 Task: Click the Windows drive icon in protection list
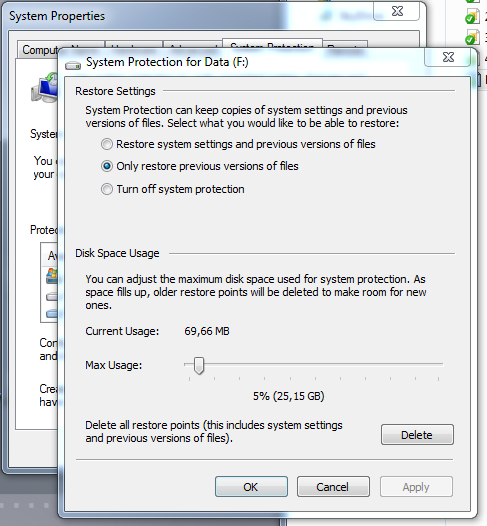click(x=52, y=276)
